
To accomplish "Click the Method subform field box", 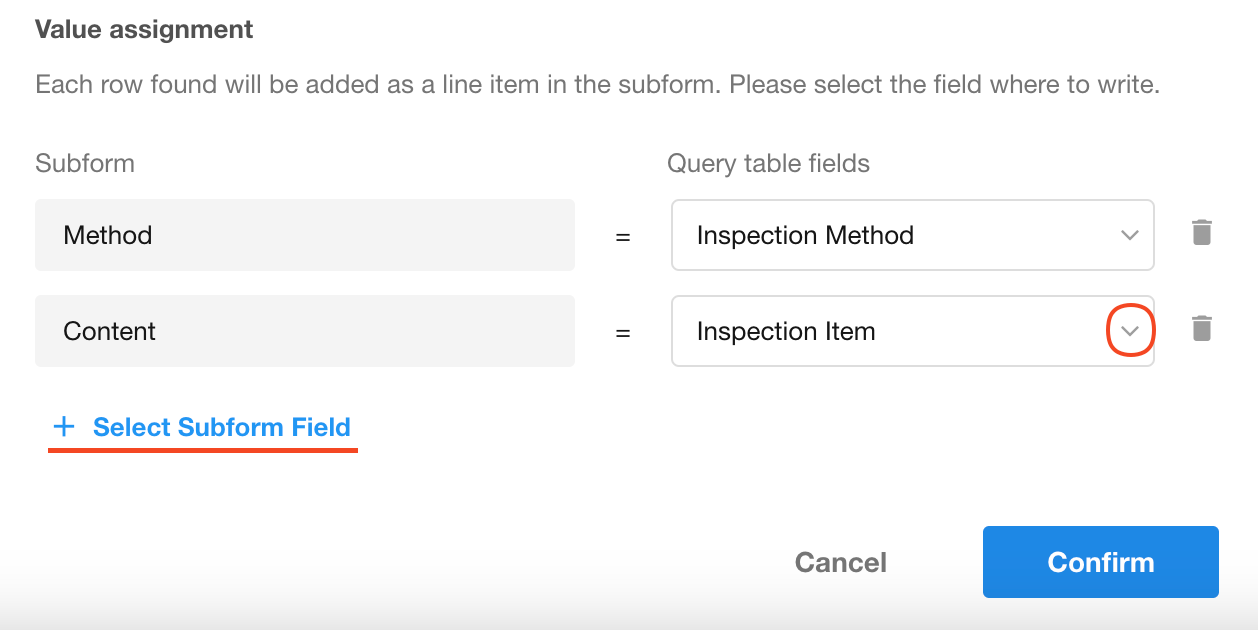I will coord(304,235).
